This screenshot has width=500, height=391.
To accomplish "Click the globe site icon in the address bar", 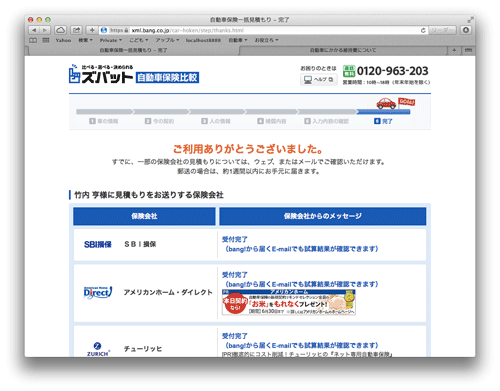I will (x=104, y=30).
